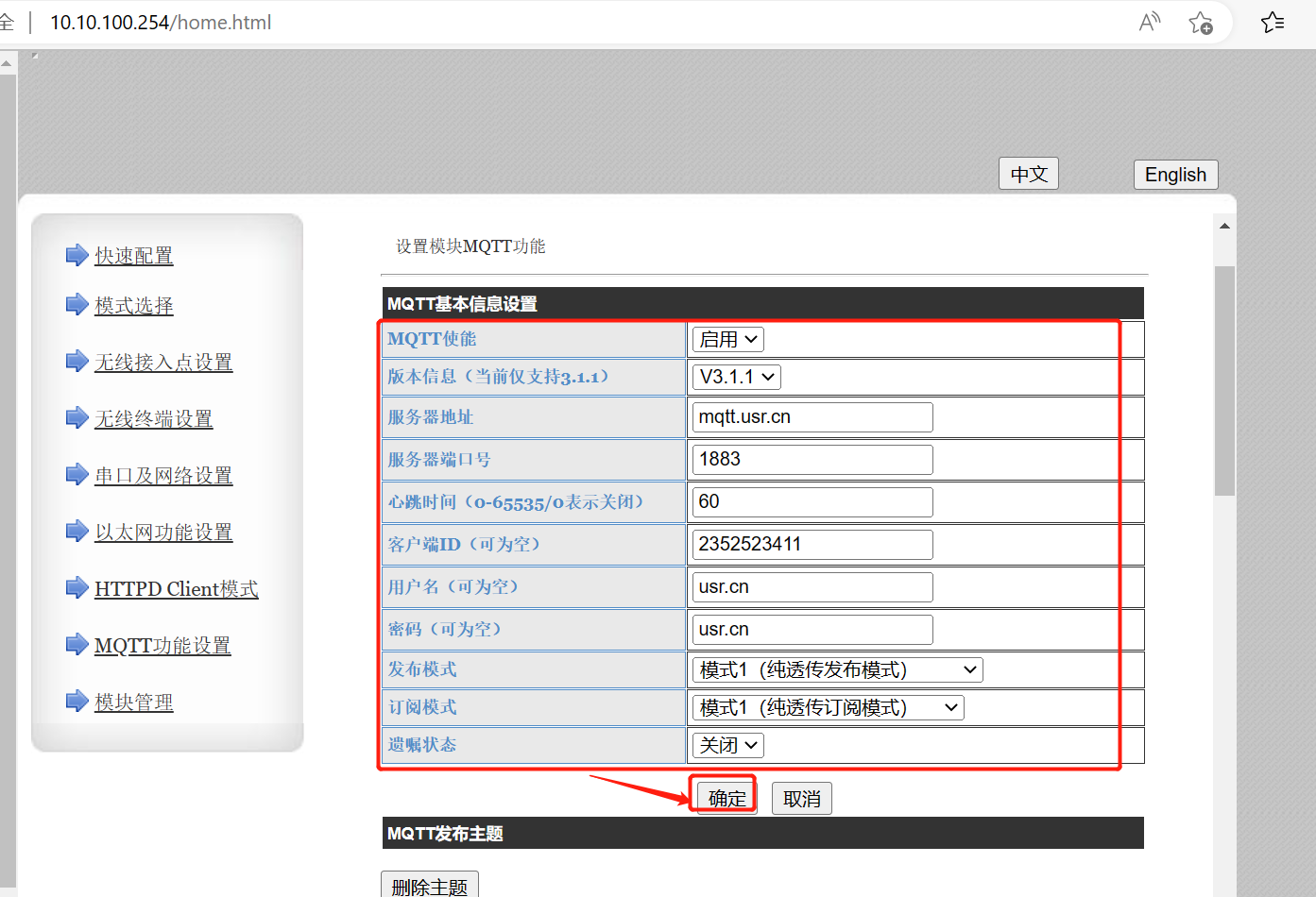This screenshot has height=897, width=1316.
Task: Add page to favorites star icon
Action: 1201,23
